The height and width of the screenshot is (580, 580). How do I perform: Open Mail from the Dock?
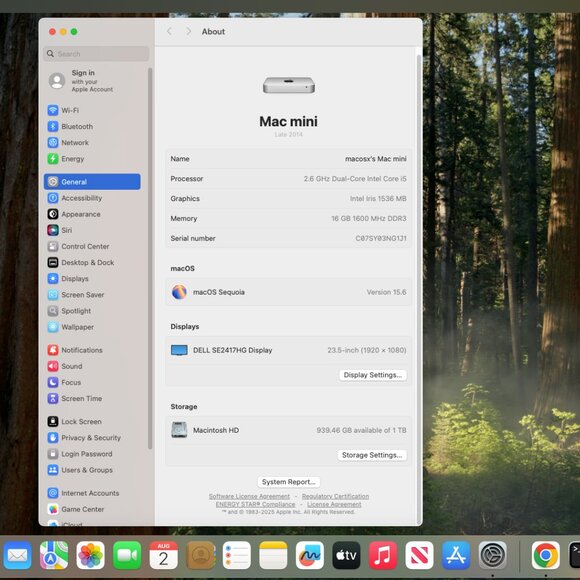(17, 555)
